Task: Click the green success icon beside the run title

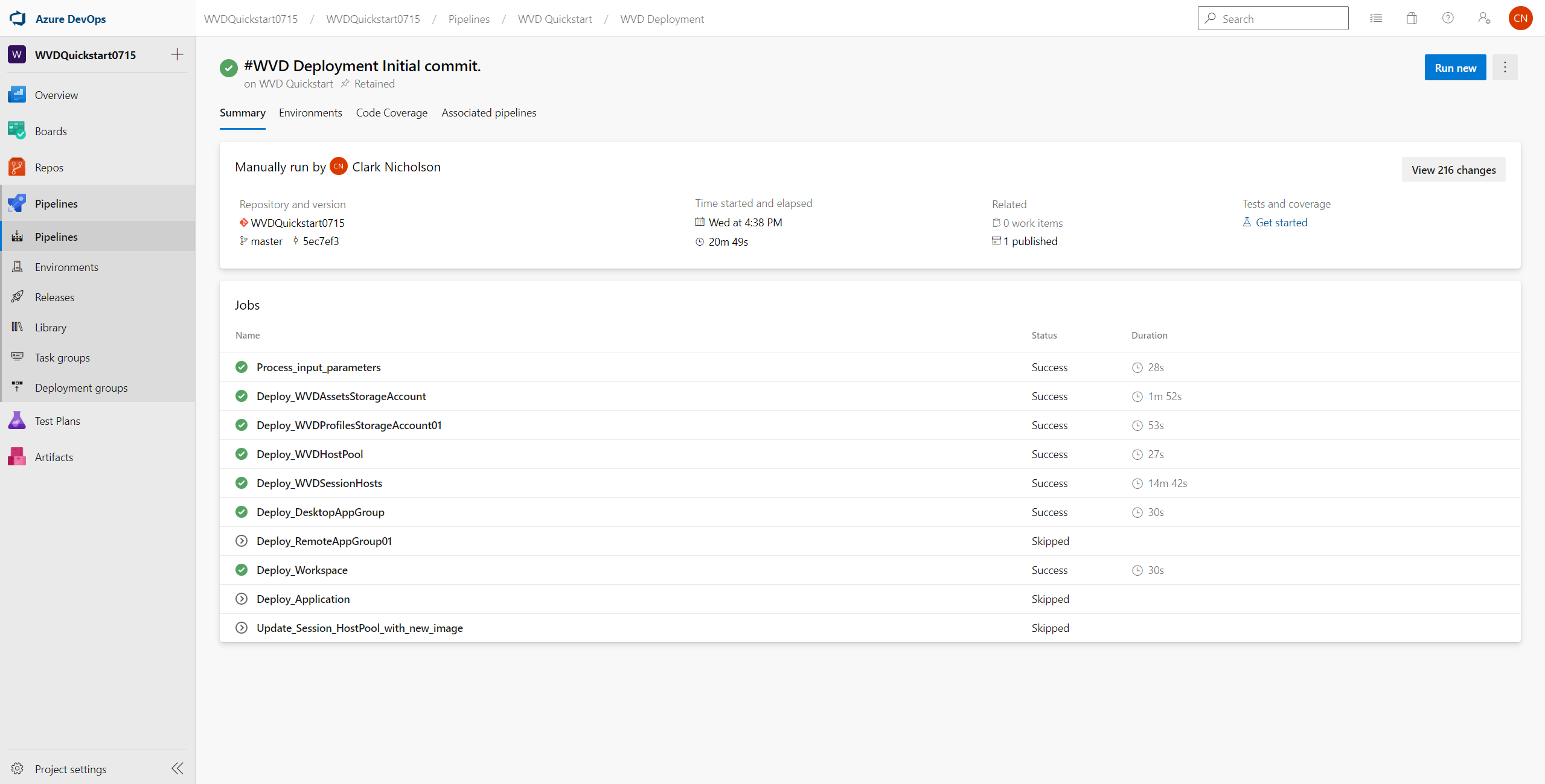Action: [228, 68]
